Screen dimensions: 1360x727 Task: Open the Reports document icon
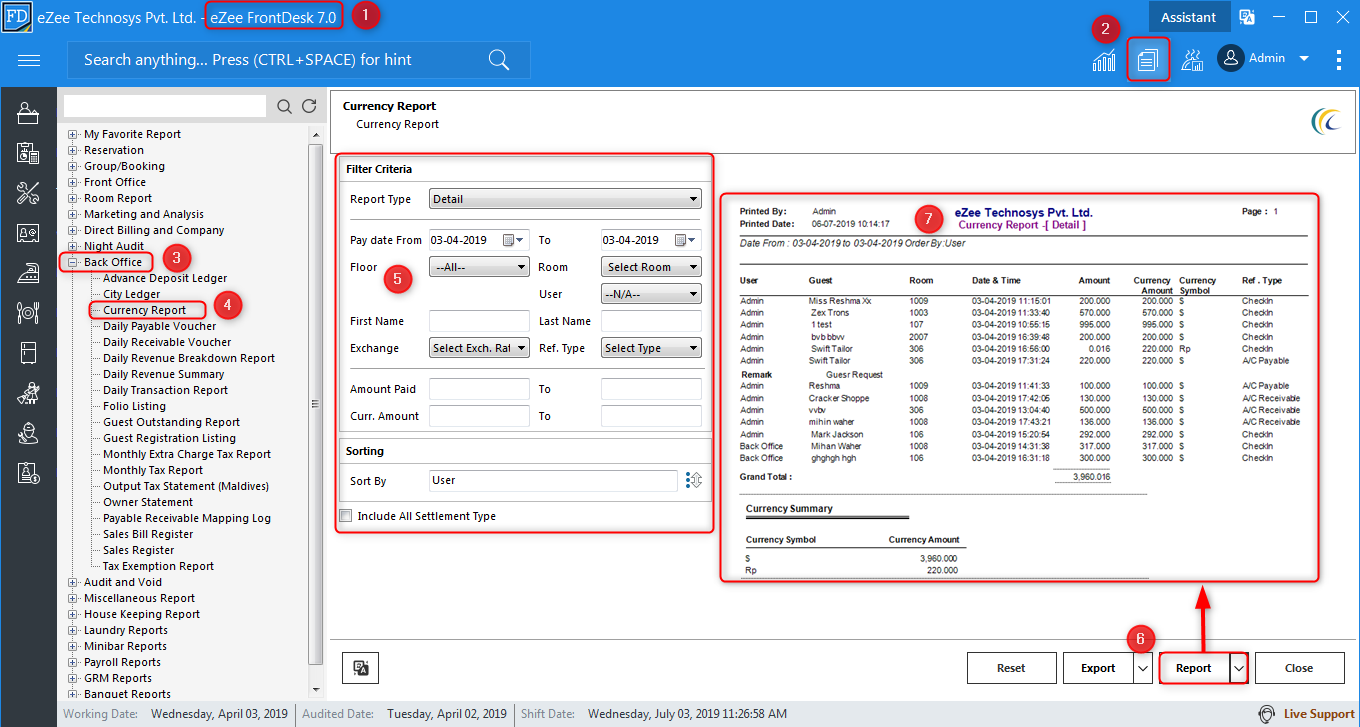pos(1147,60)
